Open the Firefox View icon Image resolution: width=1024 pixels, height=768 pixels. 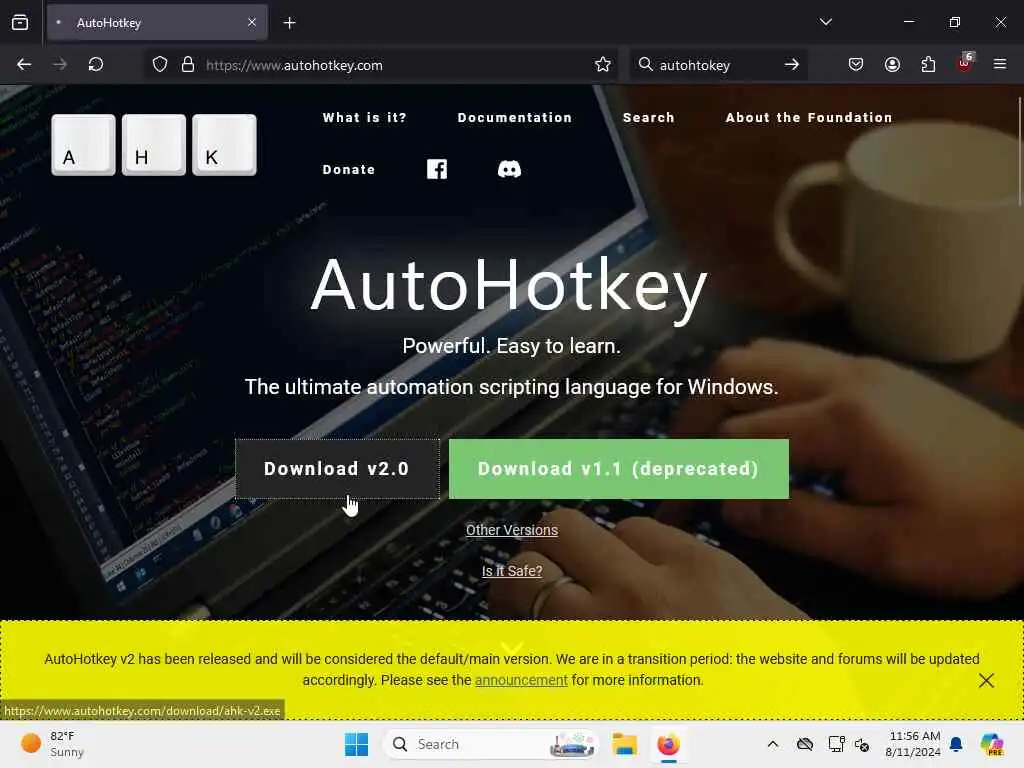point(20,22)
